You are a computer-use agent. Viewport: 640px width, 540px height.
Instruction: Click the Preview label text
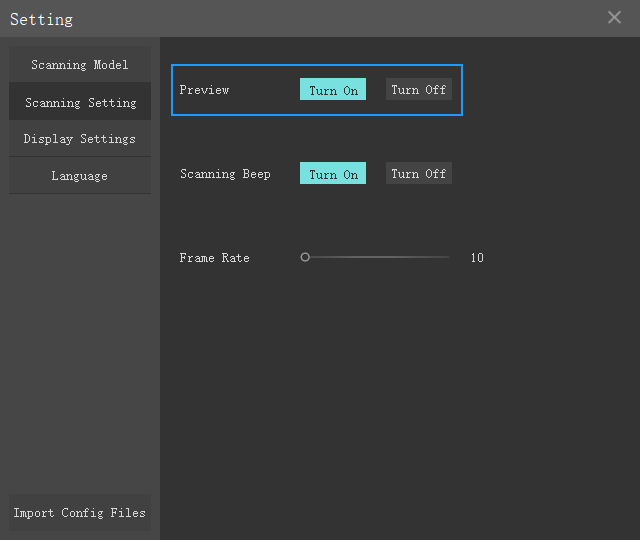coord(204,90)
